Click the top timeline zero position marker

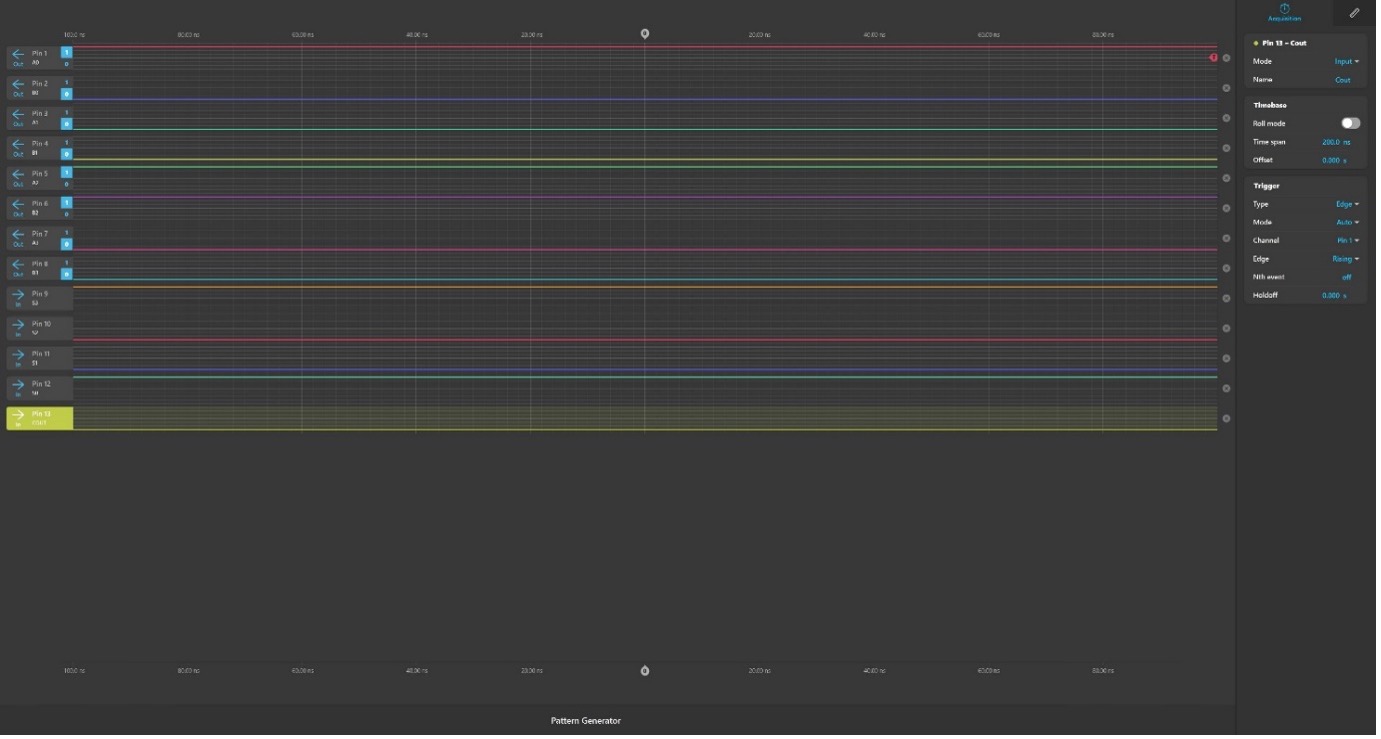647,34
